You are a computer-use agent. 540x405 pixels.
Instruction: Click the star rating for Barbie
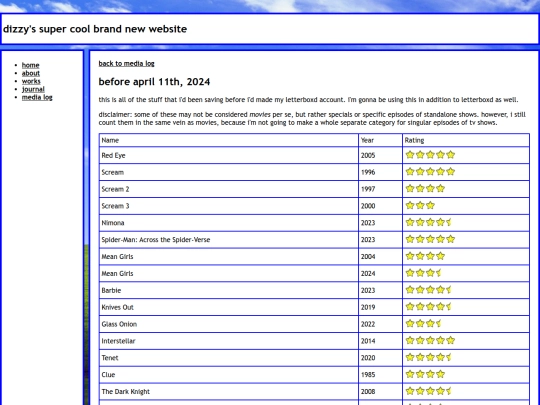[428, 290]
